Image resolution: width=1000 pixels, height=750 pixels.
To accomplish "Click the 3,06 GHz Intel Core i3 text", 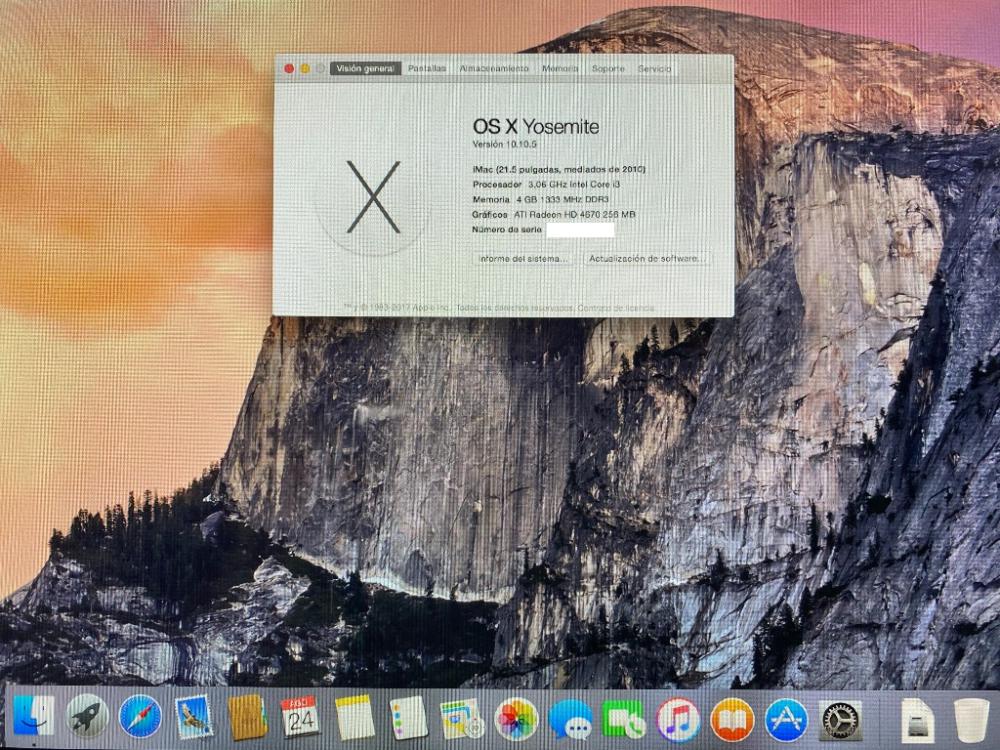I will point(574,184).
